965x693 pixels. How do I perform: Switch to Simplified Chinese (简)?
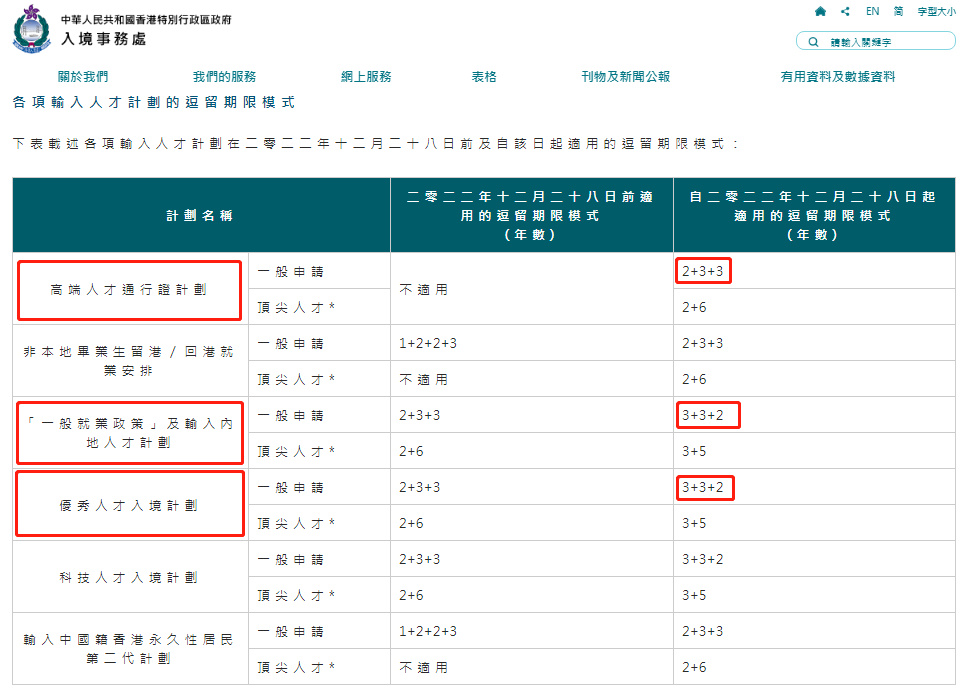(x=899, y=11)
